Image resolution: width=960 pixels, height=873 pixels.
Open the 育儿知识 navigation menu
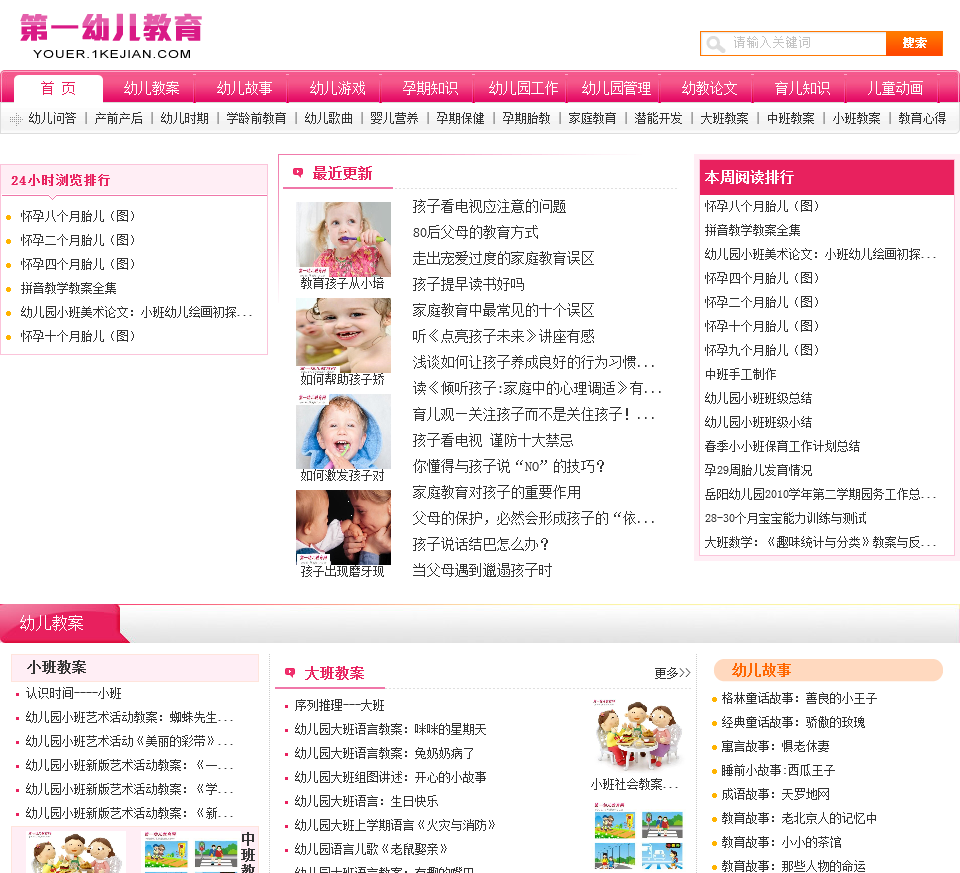click(802, 88)
